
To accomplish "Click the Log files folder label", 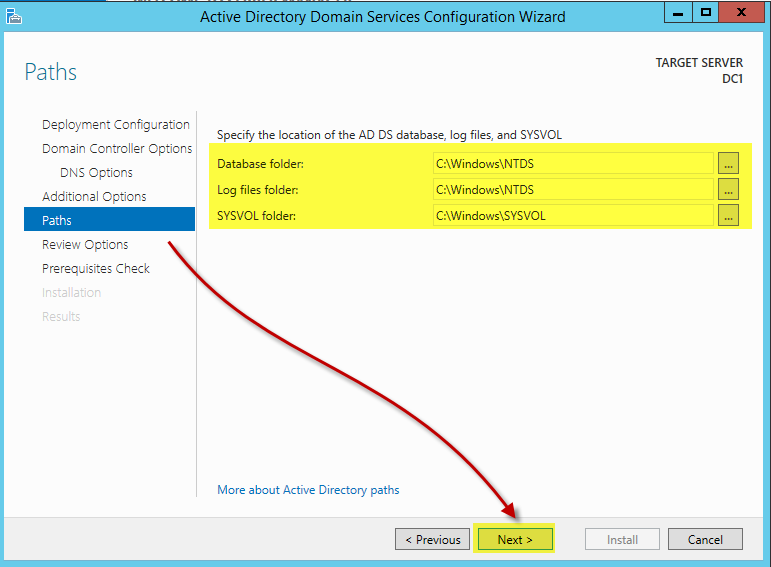I will tap(257, 190).
